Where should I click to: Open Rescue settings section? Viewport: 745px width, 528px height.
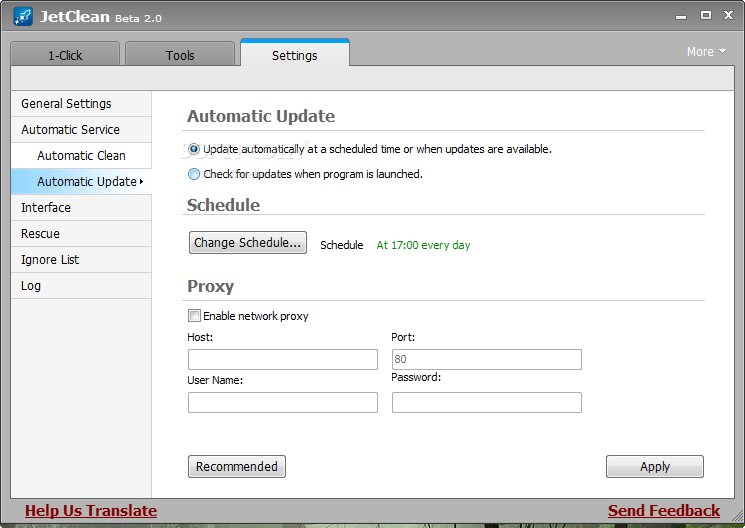coord(81,234)
